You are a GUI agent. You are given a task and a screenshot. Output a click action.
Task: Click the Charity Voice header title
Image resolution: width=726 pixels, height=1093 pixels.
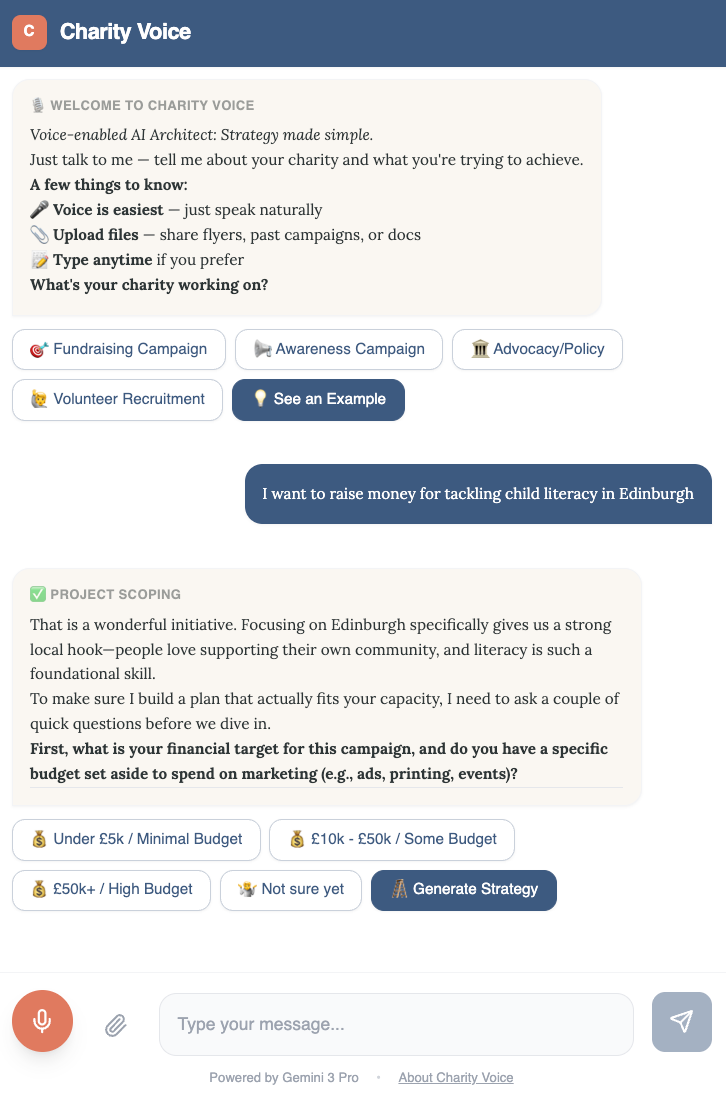125,32
